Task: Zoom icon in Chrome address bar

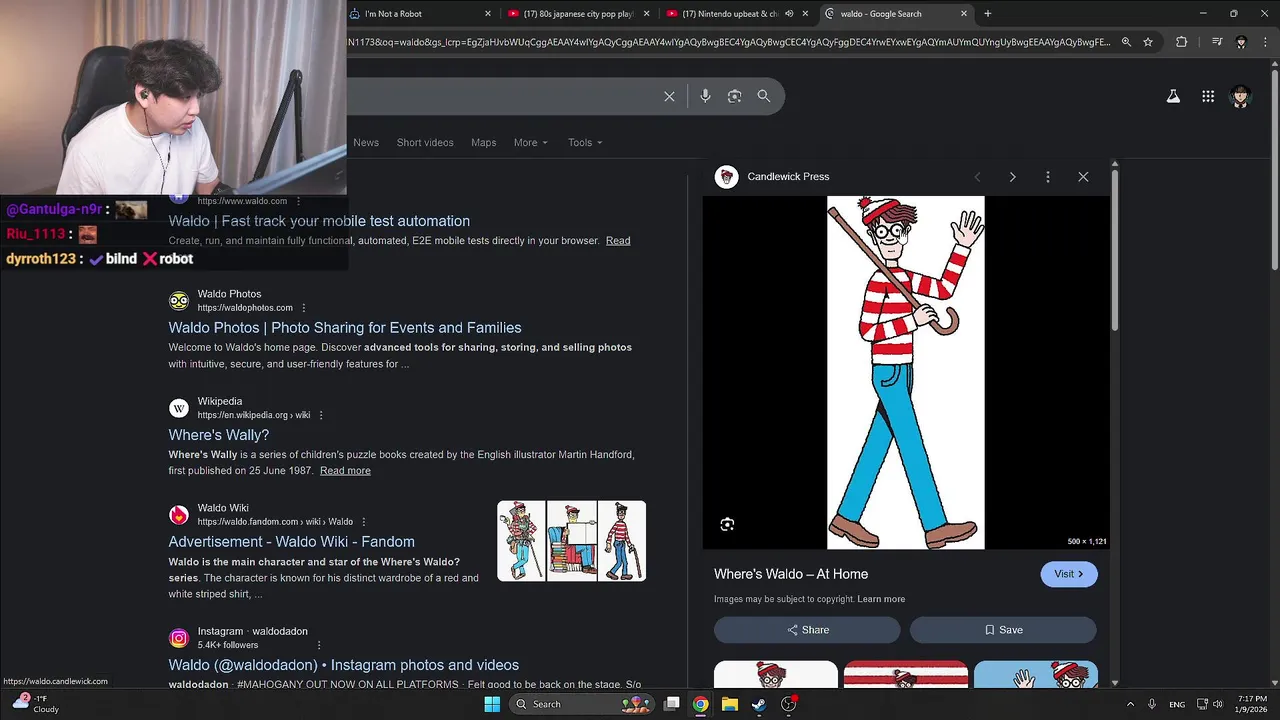Action: [x=1126, y=42]
